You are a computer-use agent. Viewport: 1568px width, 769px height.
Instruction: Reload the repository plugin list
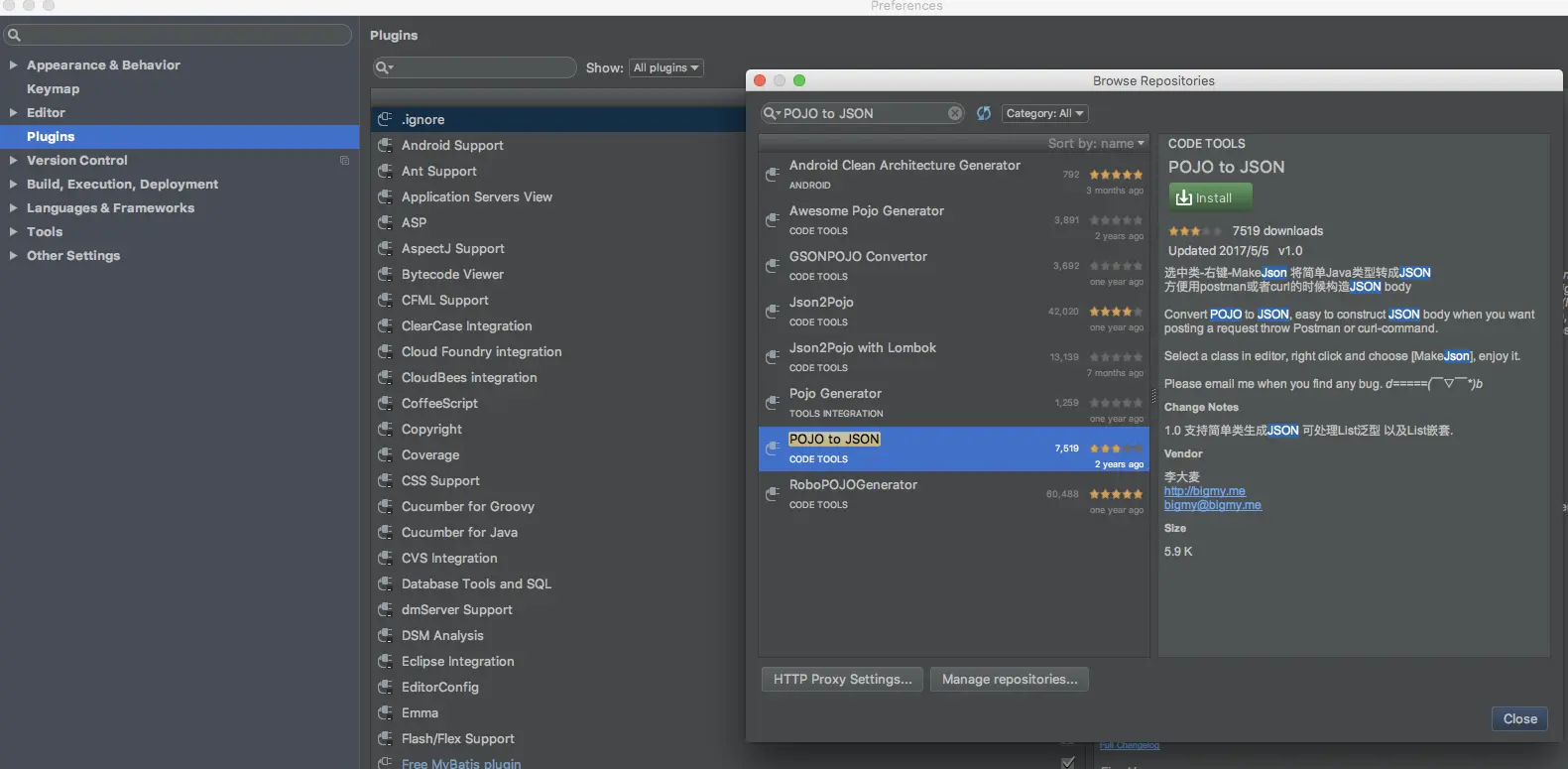[984, 113]
